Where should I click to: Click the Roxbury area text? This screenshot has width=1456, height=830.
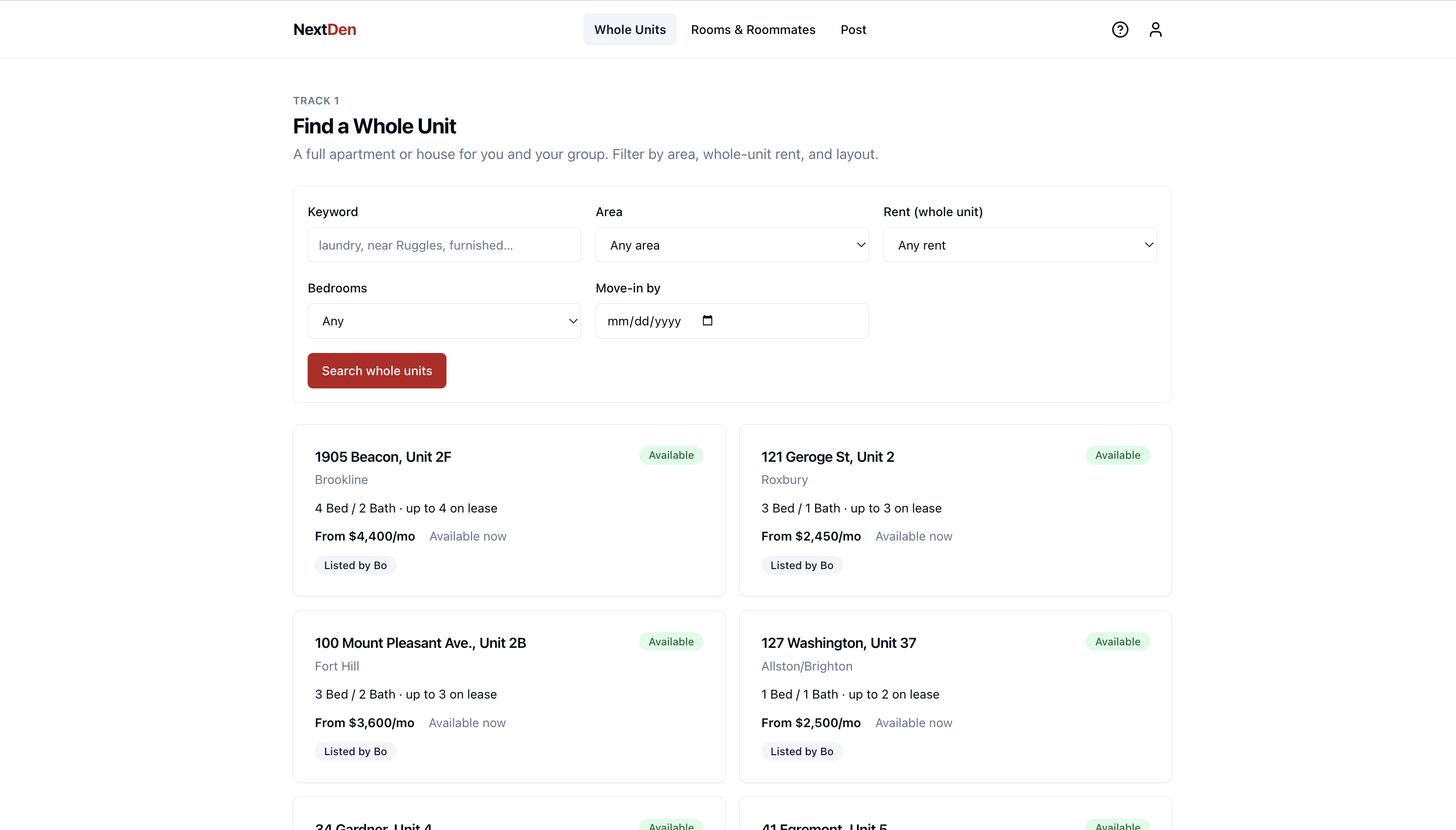784,480
